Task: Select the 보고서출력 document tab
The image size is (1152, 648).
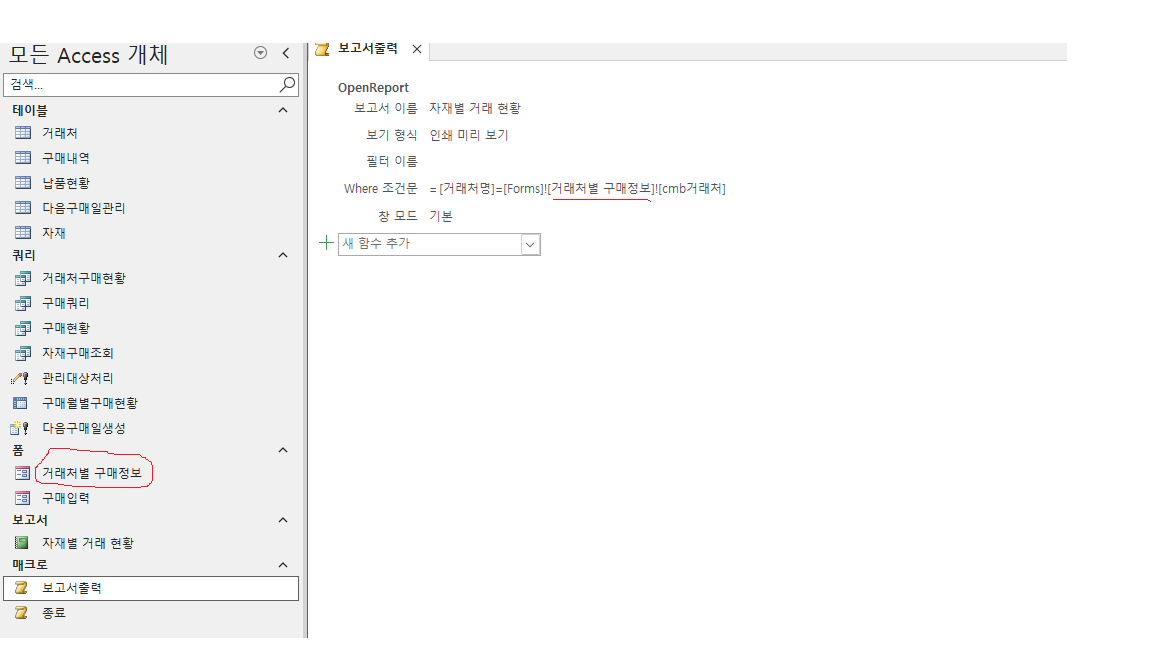Action: click(367, 48)
